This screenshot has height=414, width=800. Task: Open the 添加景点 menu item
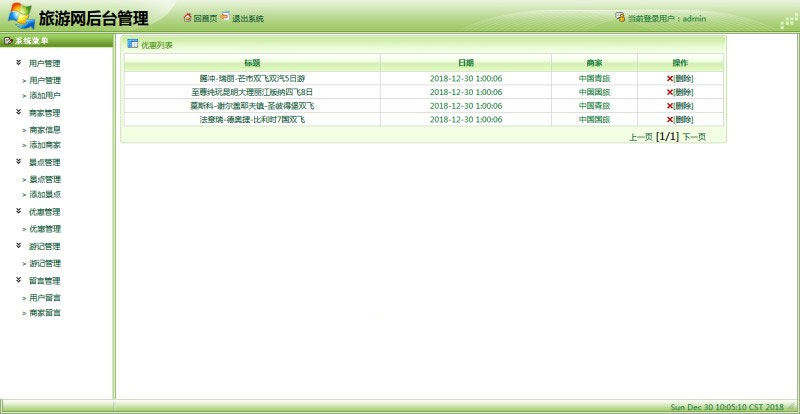(45, 194)
